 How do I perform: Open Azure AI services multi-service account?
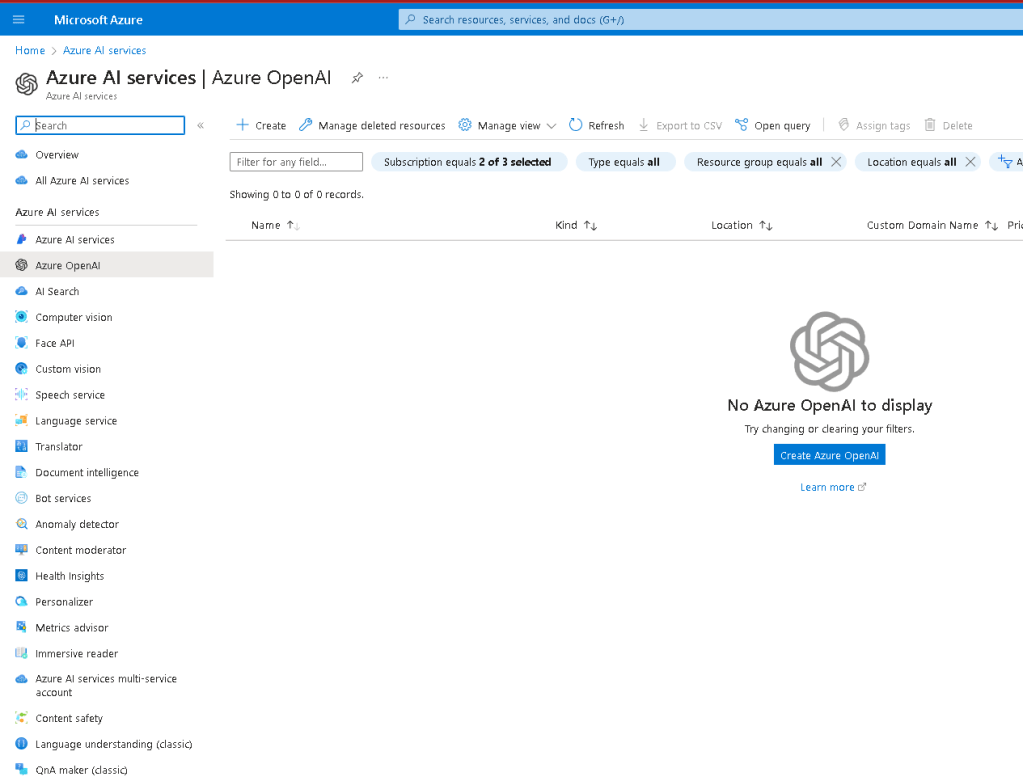click(x=106, y=686)
